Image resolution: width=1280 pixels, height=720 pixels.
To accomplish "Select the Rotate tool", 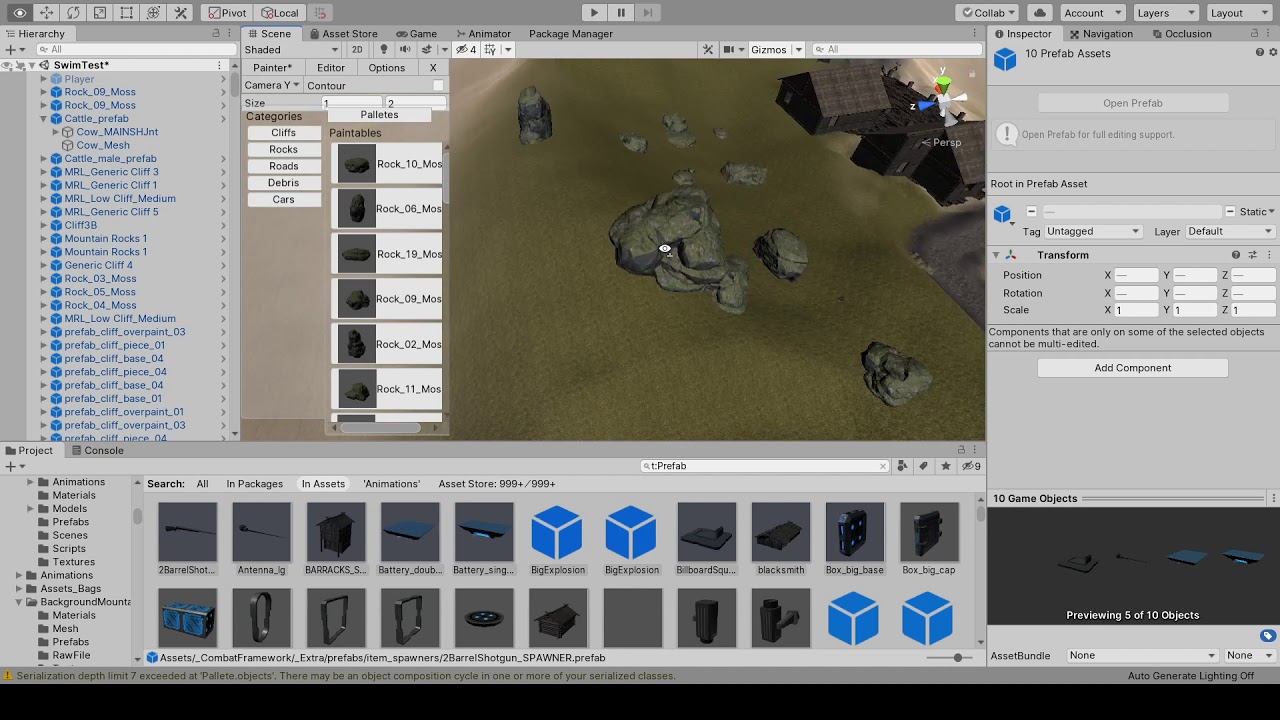I will 73,13.
